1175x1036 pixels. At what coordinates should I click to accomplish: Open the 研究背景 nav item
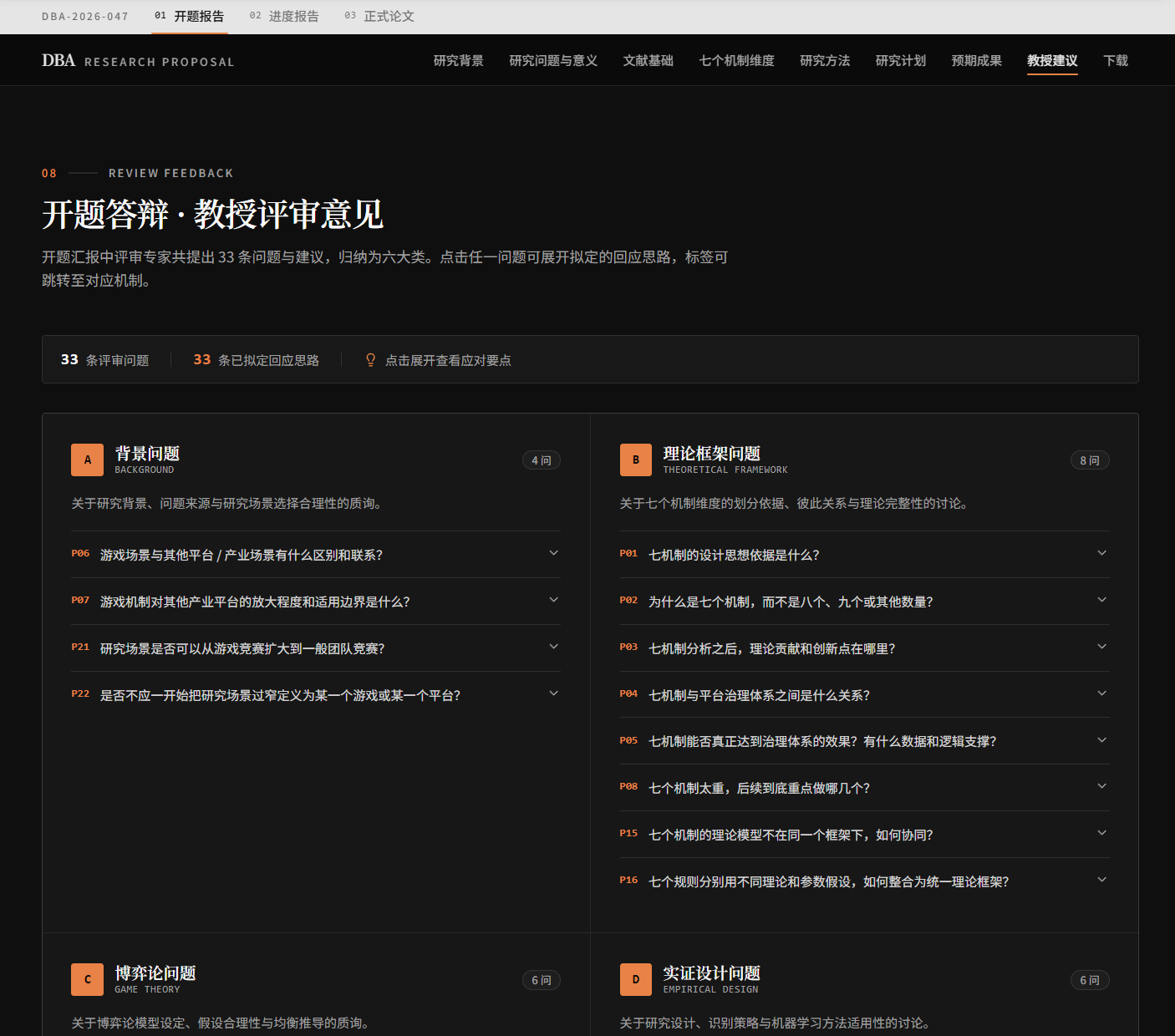[459, 61]
